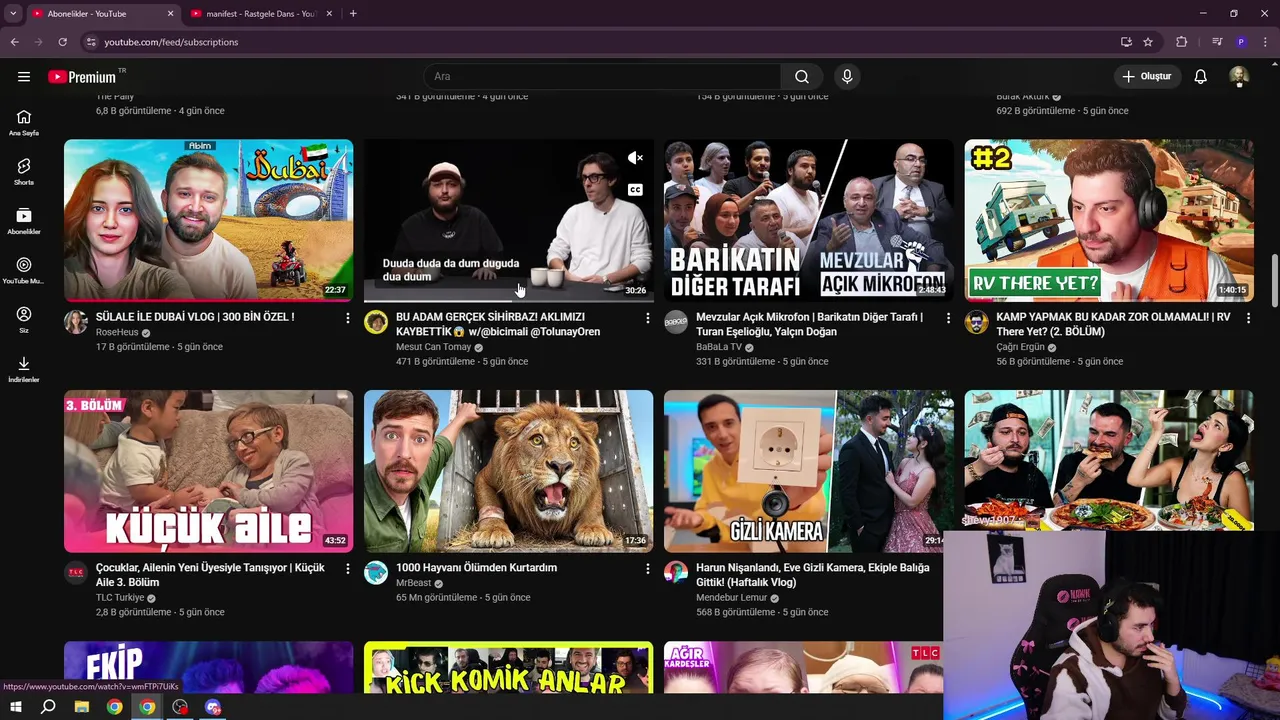Click TLC Turkiye channel avatar
Image resolution: width=1280 pixels, height=720 pixels.
coord(76,573)
